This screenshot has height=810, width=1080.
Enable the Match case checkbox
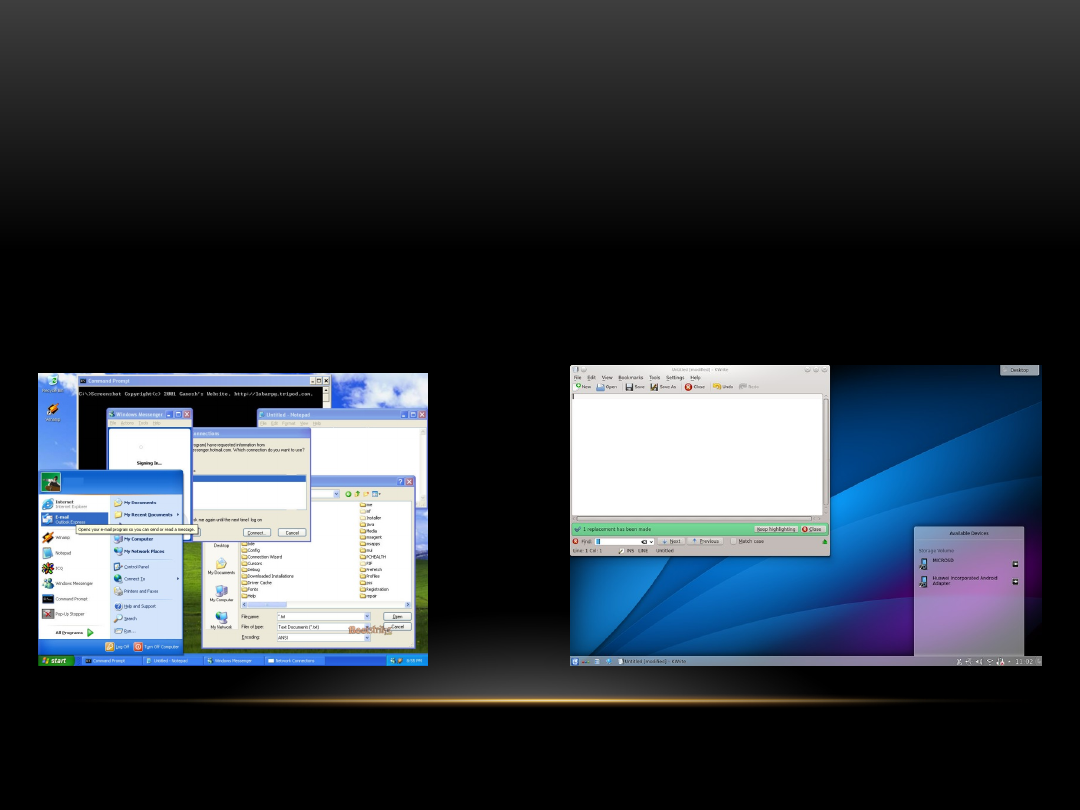click(733, 541)
